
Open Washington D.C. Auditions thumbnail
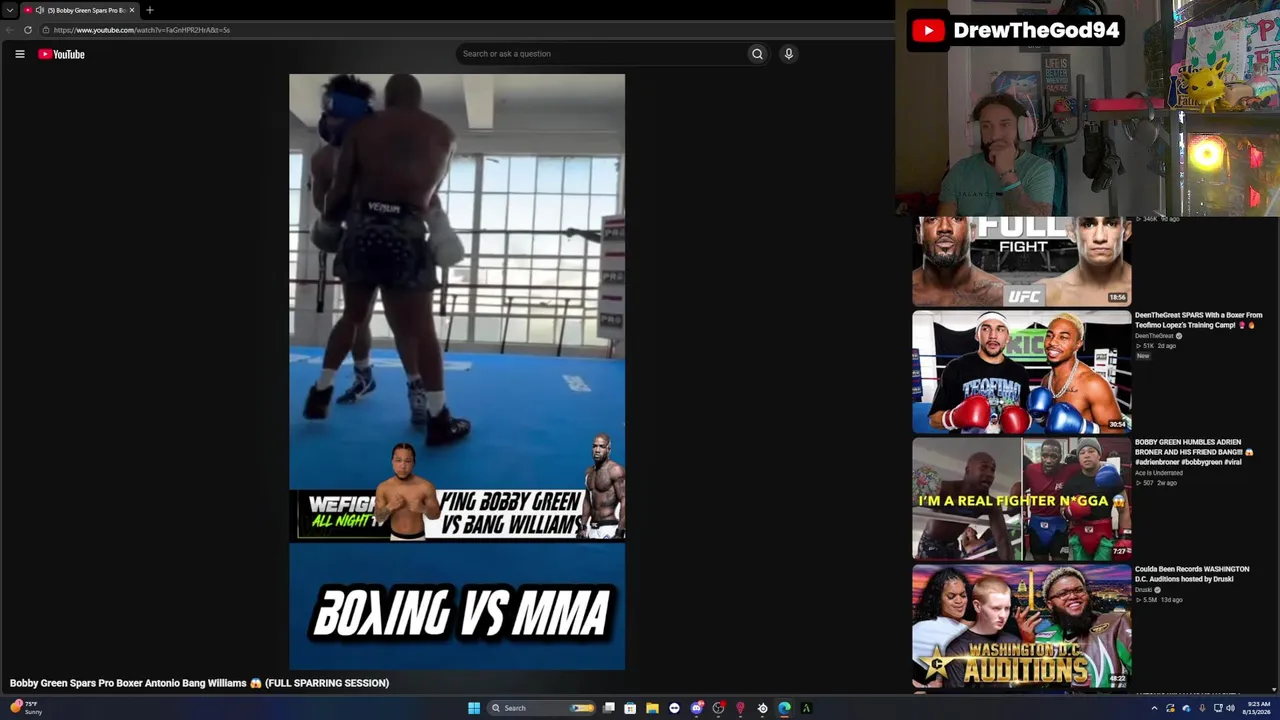point(1021,626)
